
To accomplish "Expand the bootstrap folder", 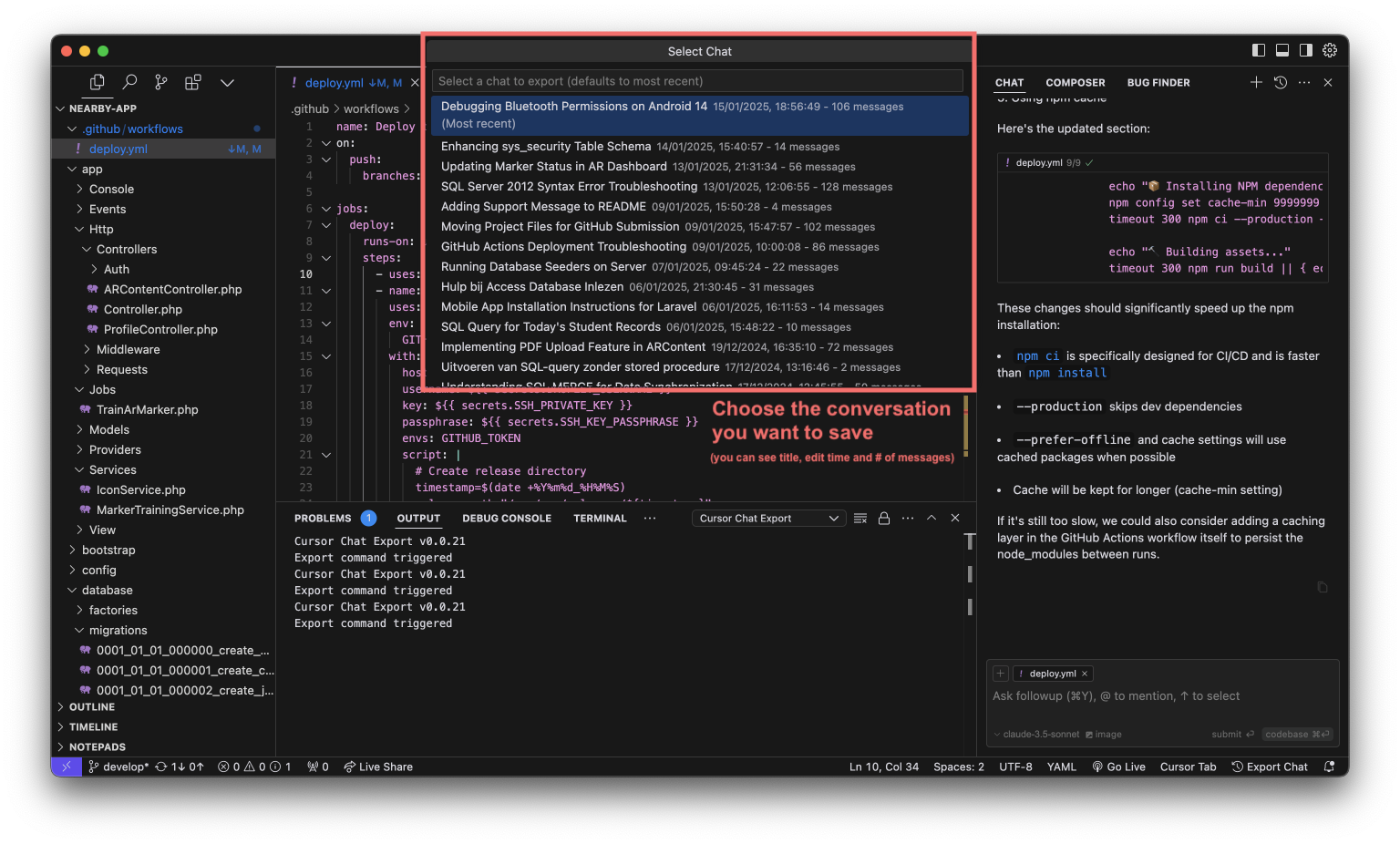I will 72,550.
